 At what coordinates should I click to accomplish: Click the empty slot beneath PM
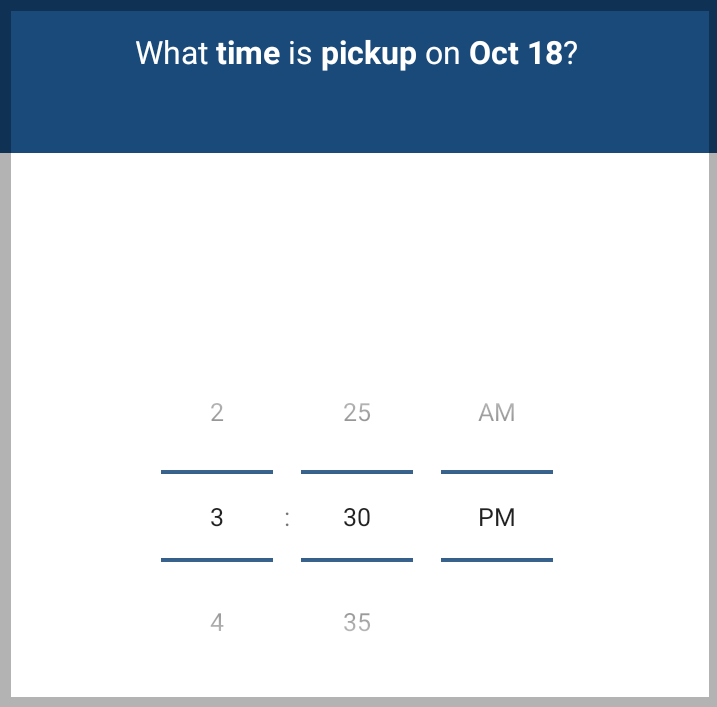click(x=497, y=622)
